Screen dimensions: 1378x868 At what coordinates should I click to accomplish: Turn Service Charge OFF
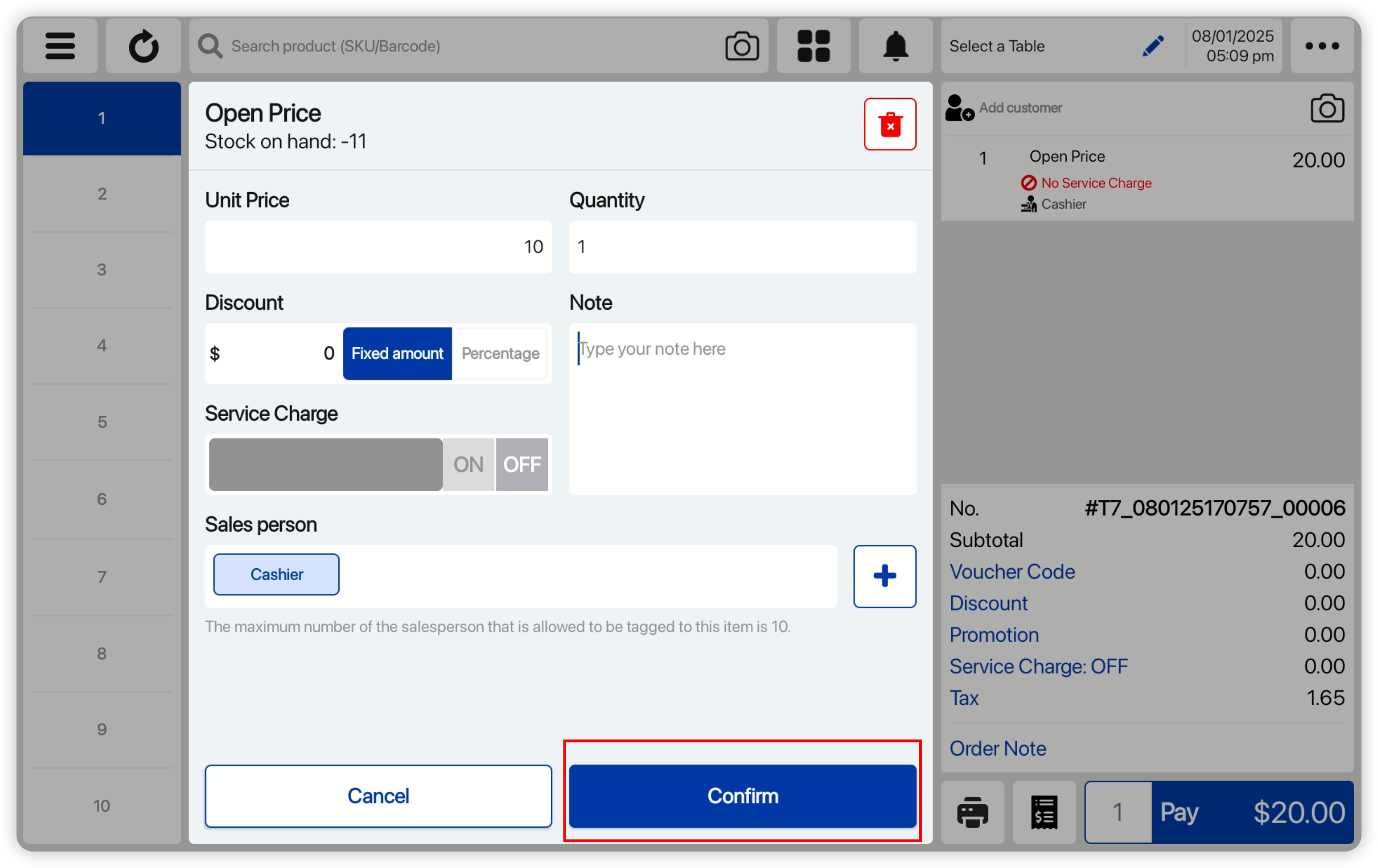click(522, 465)
